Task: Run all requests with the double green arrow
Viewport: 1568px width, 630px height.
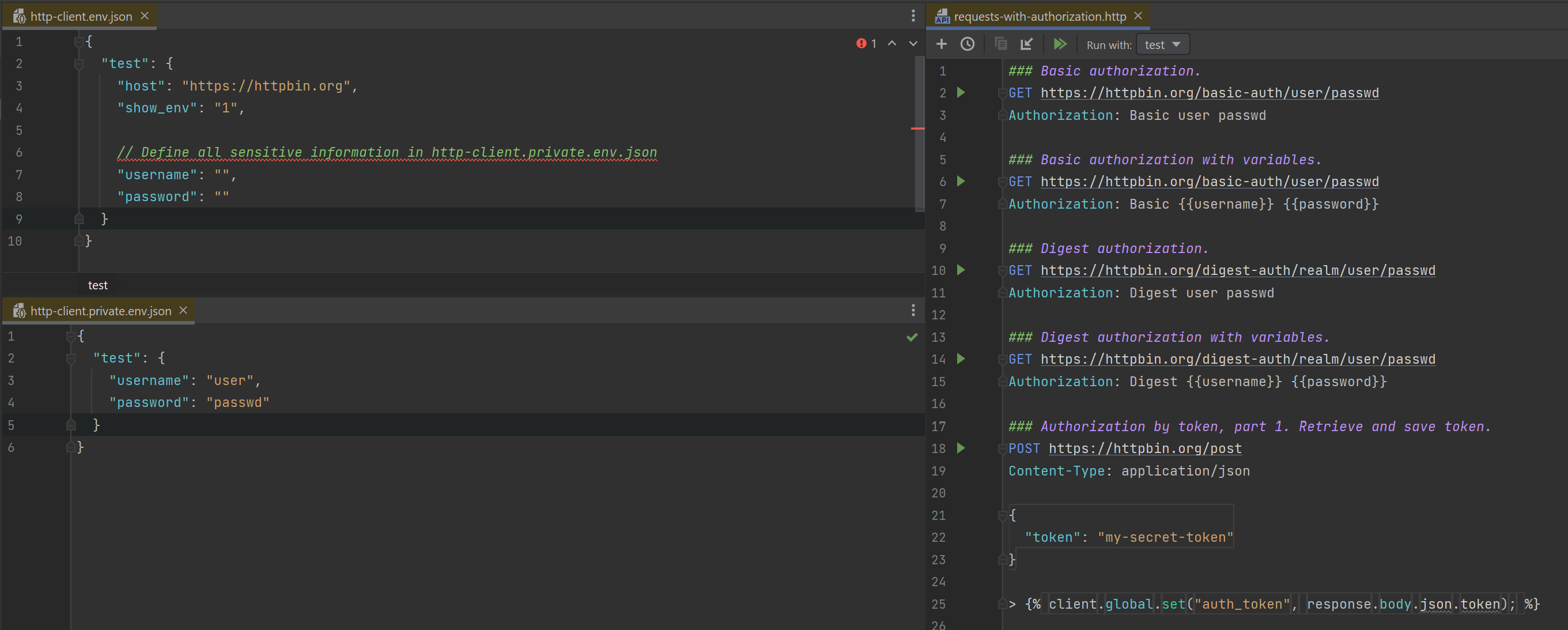Action: (x=1060, y=44)
